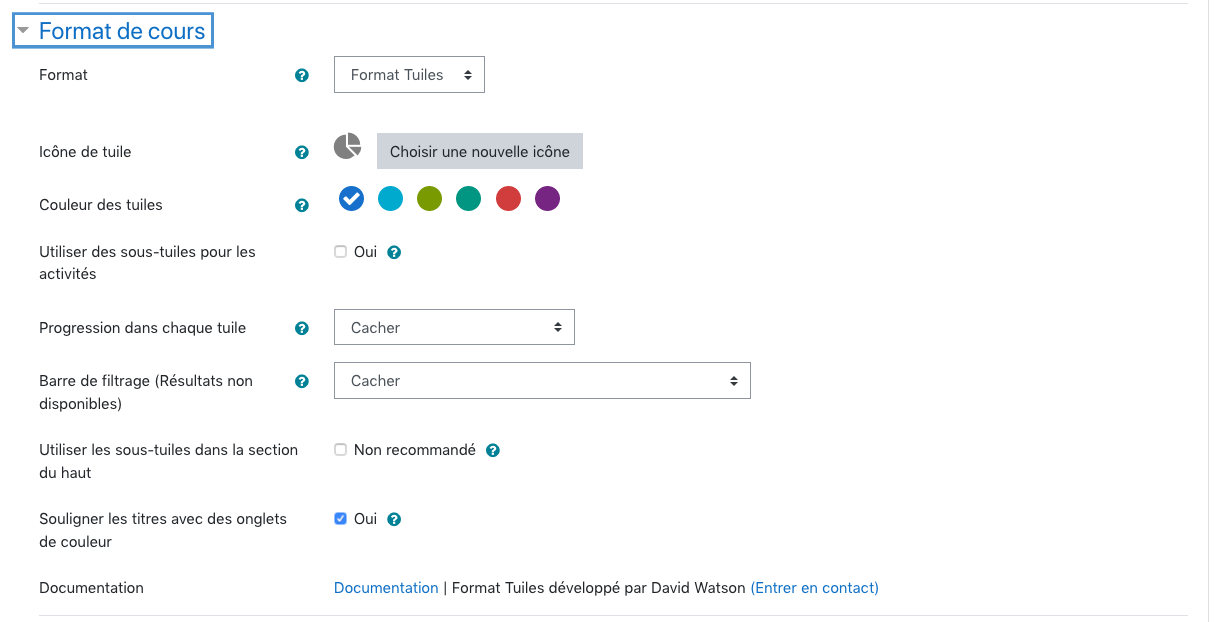Click help icon next to Format label
This screenshot has width=1217, height=622.
pos(302,75)
